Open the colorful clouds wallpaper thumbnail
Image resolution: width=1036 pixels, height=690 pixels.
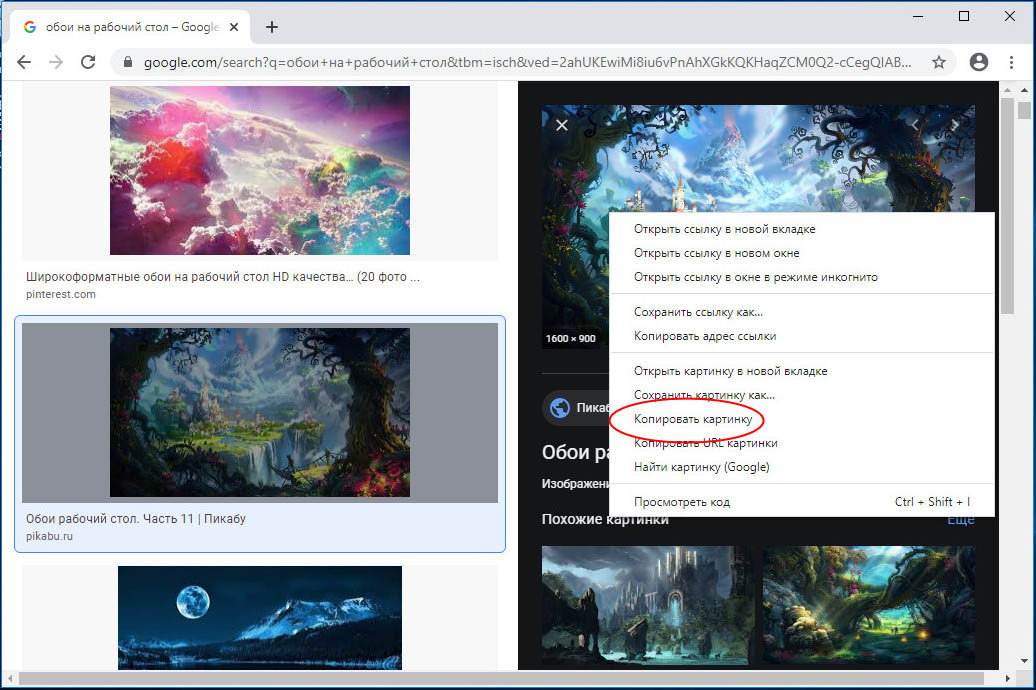[x=260, y=171]
